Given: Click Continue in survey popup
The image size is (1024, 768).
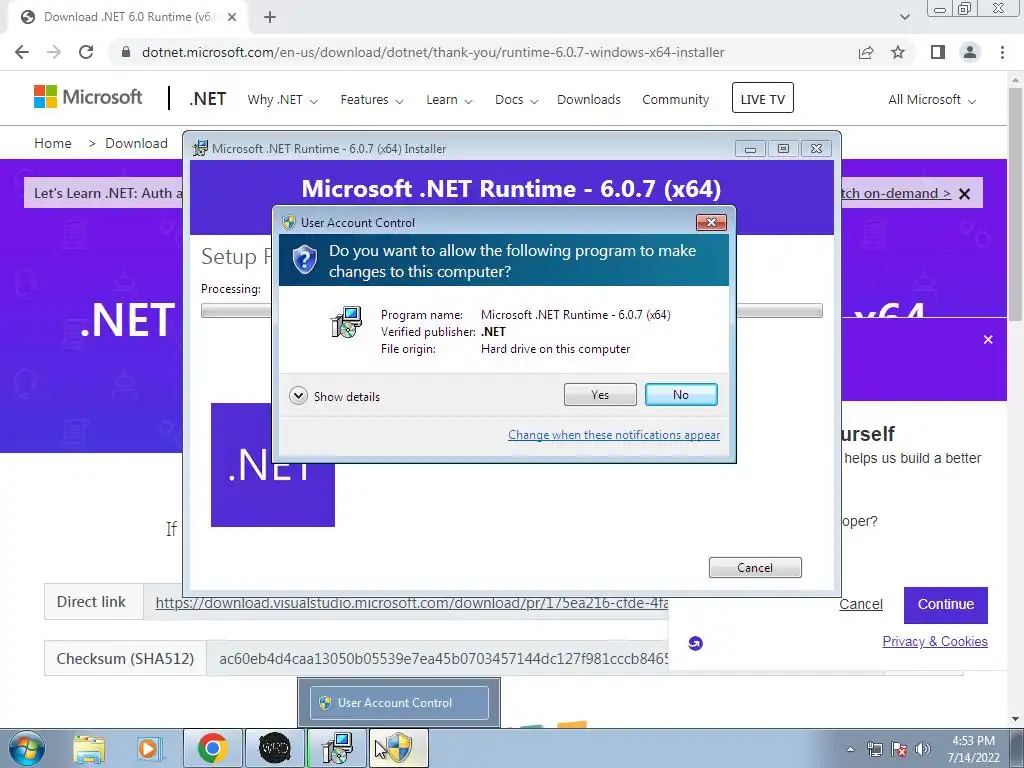Looking at the screenshot, I should coord(946,605).
